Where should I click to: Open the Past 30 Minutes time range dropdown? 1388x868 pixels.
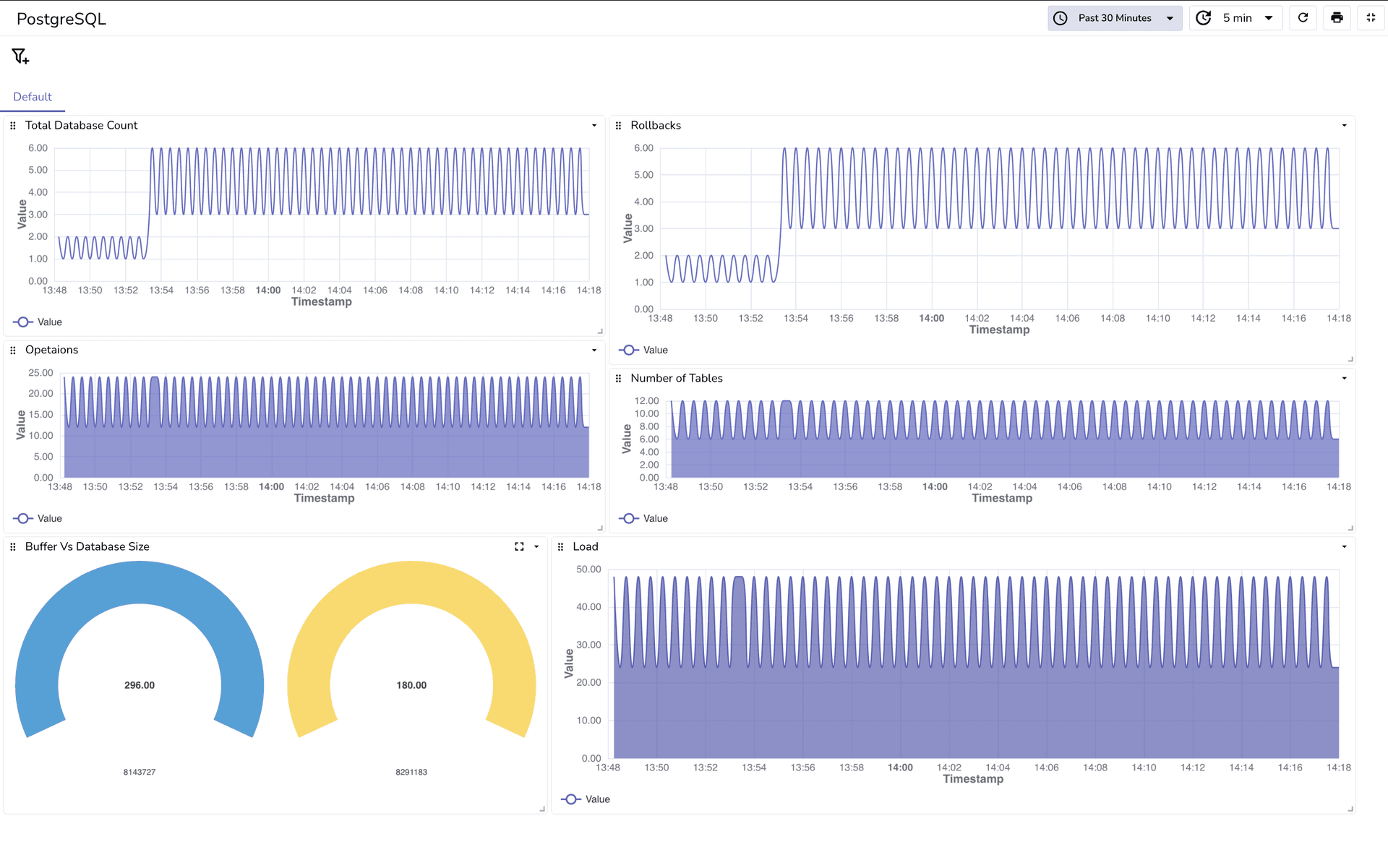(x=1115, y=18)
